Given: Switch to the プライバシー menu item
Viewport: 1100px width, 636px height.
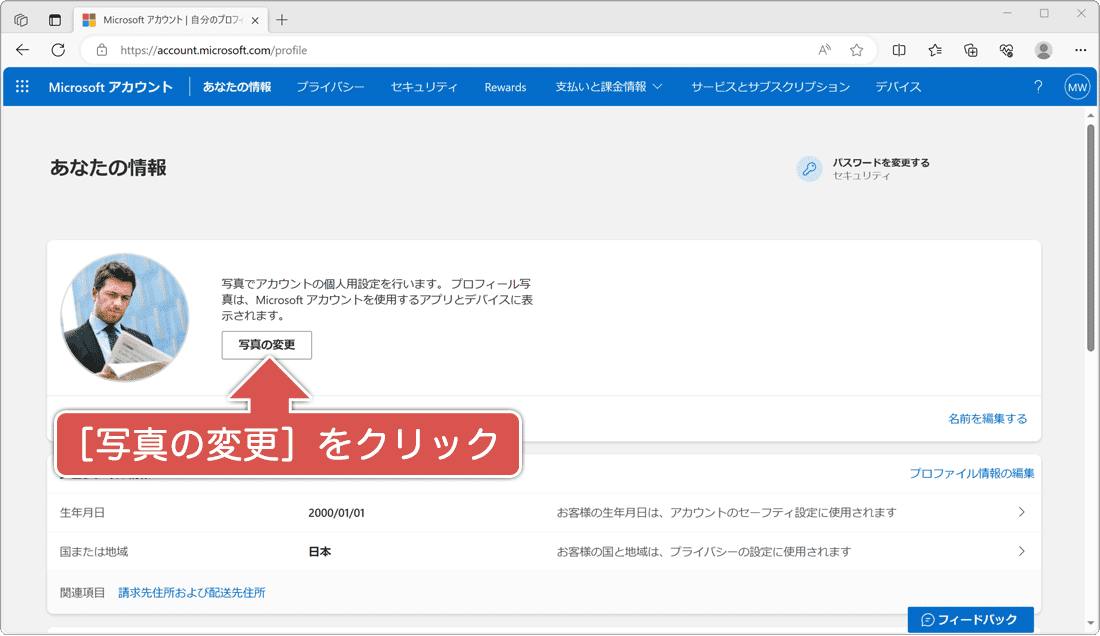Looking at the screenshot, I should [330, 87].
